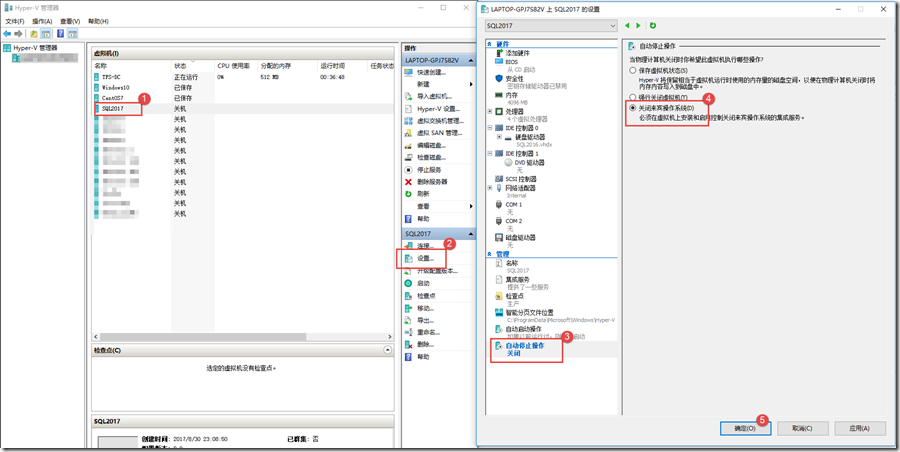Launch 虚拟交换机管理器 from actions

pyautogui.click(x=440, y=121)
